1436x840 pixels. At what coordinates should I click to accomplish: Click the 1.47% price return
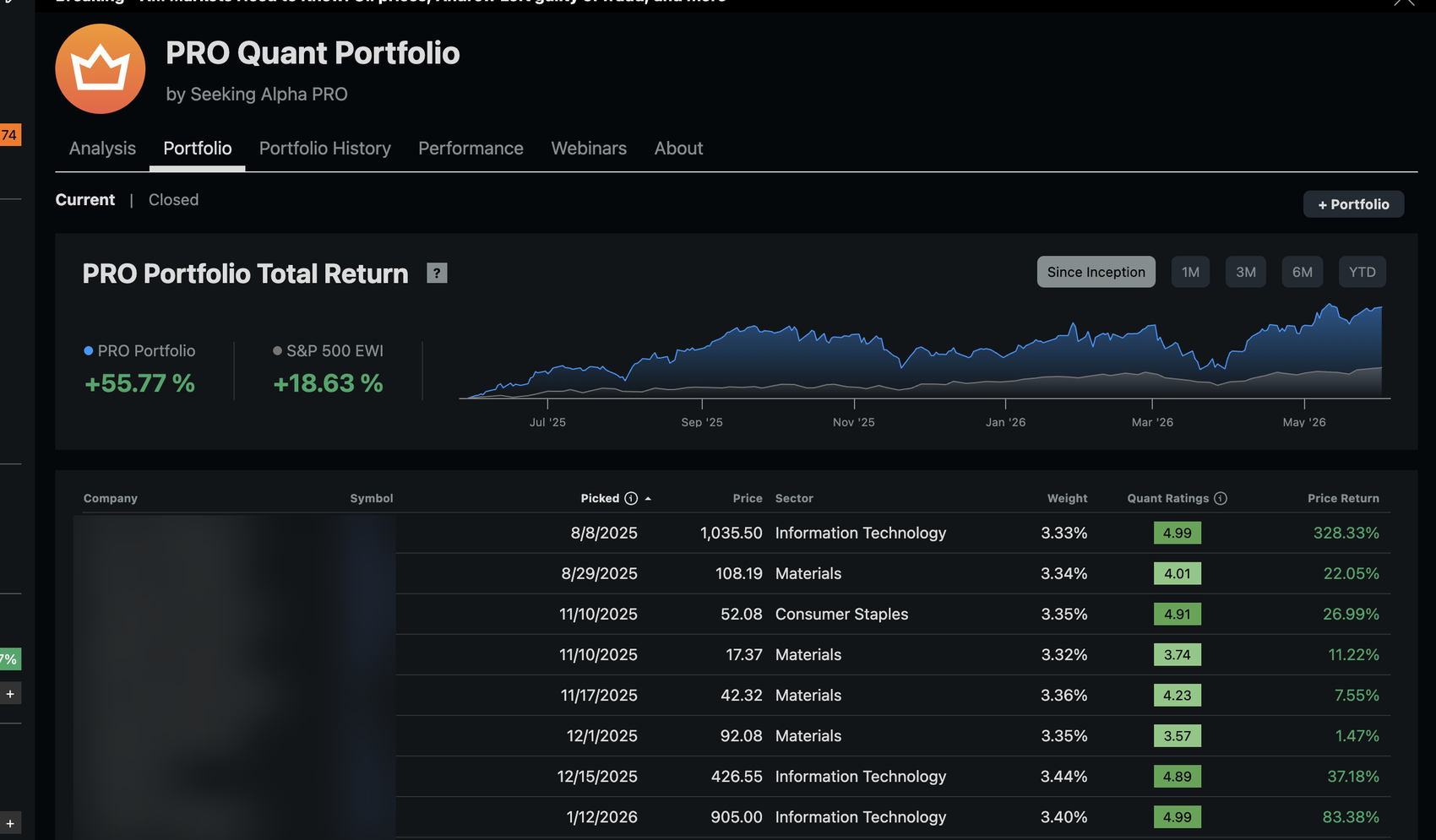coord(1357,735)
